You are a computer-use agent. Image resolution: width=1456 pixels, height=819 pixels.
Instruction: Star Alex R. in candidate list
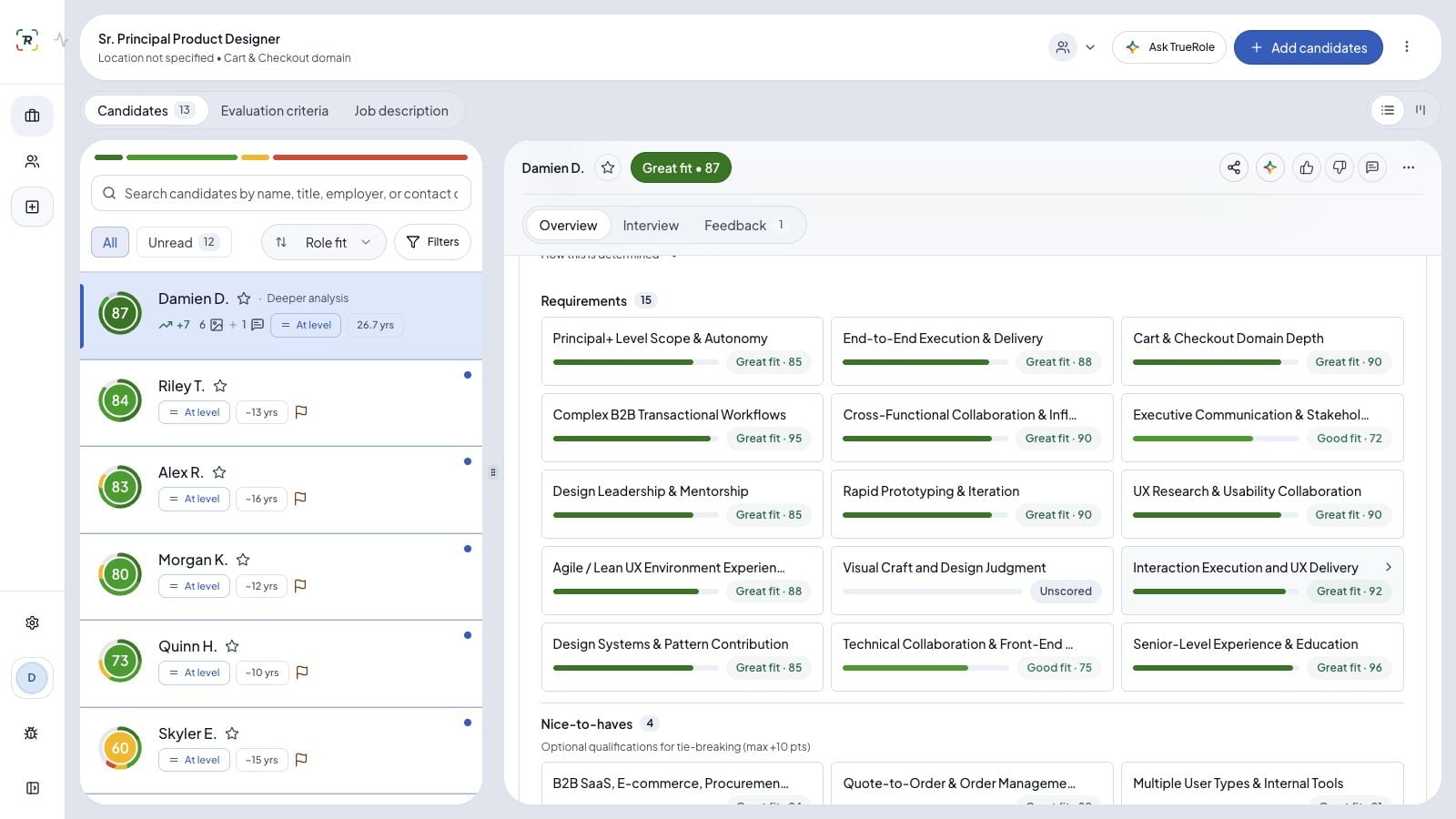(219, 472)
